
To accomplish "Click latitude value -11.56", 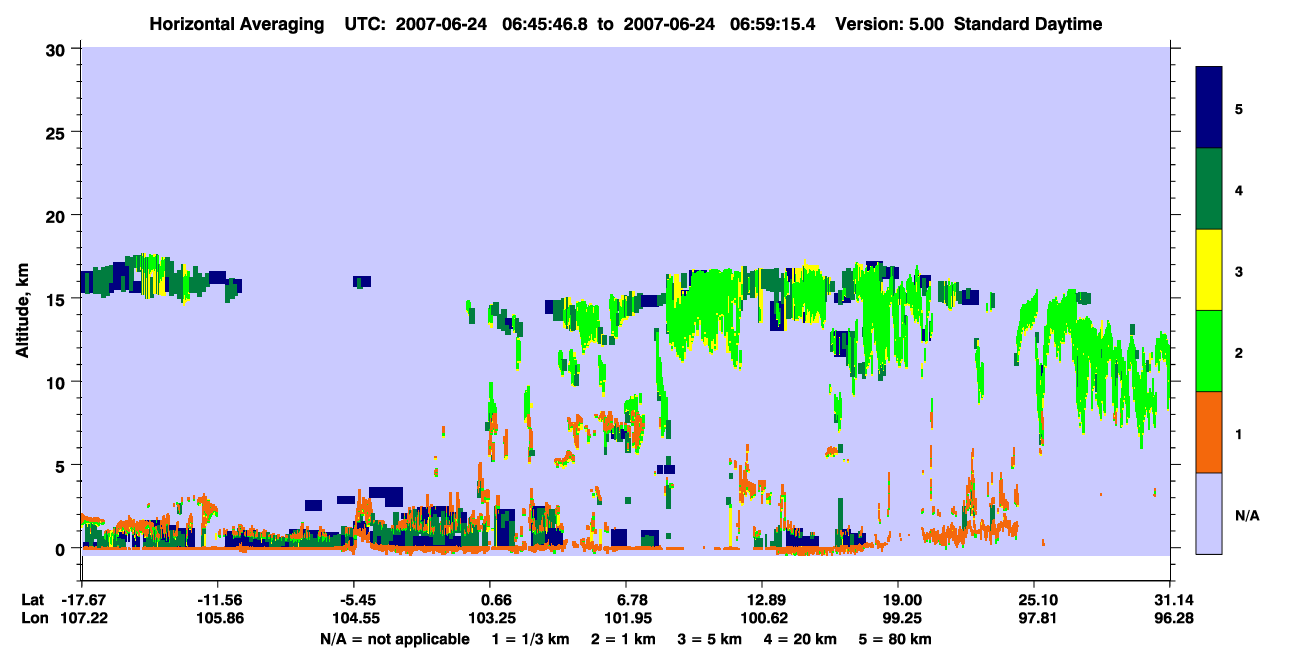I will pyautogui.click(x=219, y=599).
